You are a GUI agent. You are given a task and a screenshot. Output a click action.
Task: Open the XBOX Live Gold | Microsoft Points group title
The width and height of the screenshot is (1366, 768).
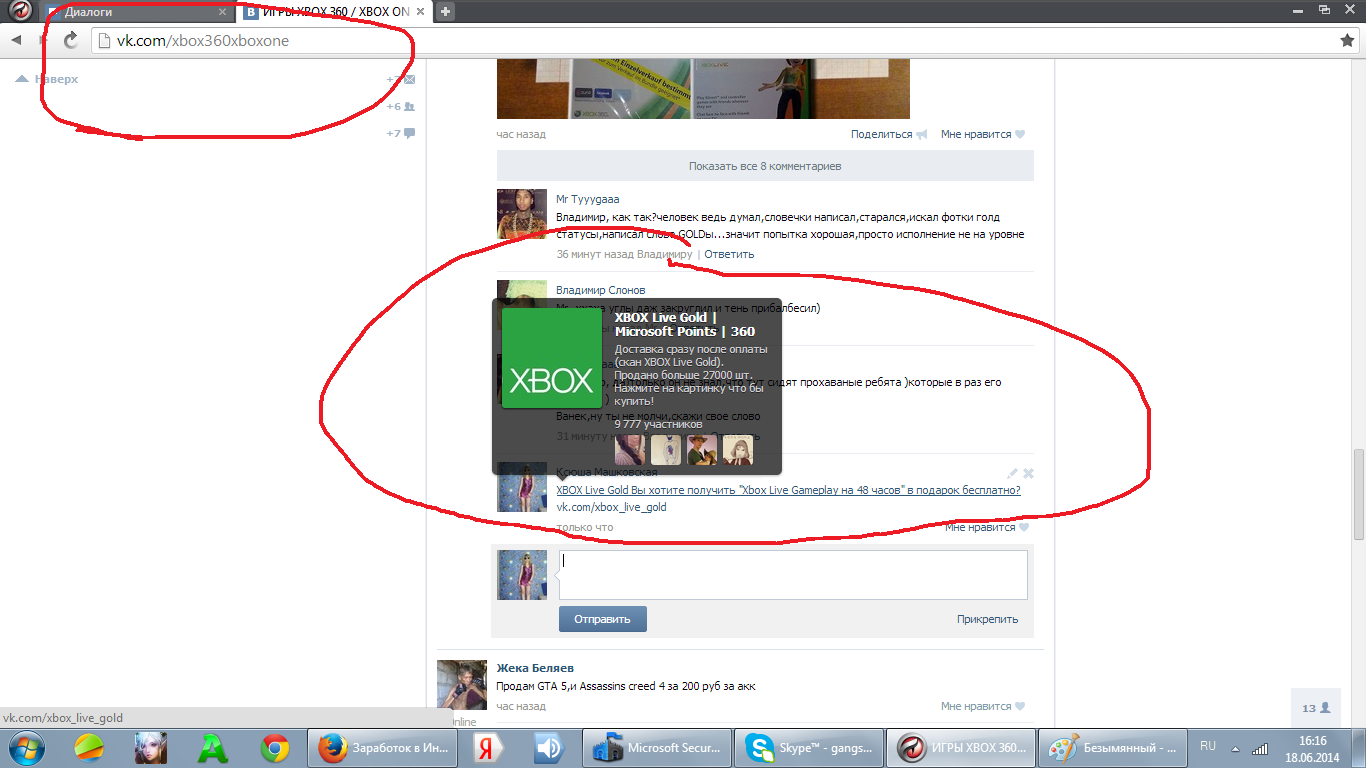[685, 324]
